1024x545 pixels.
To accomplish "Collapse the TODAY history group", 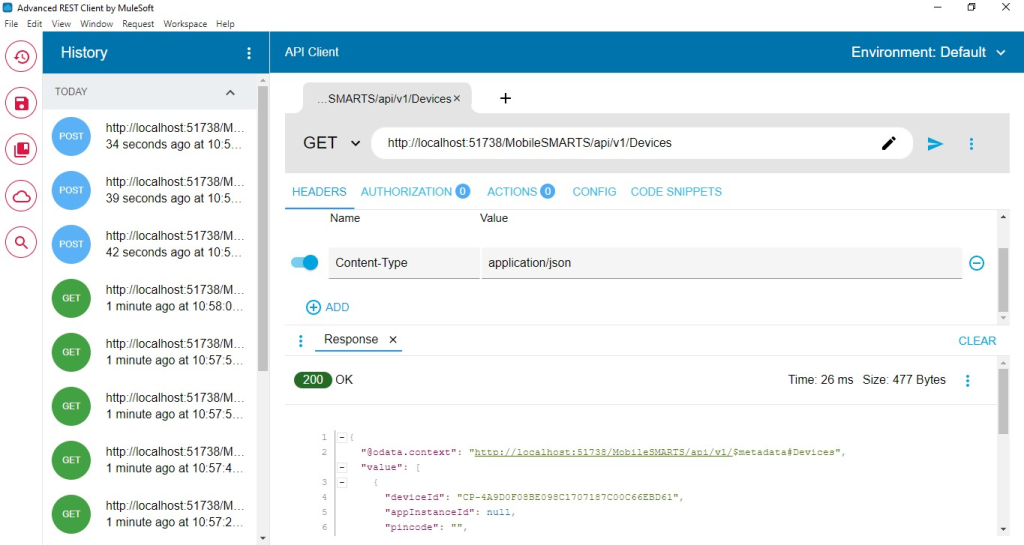I will click(x=230, y=93).
